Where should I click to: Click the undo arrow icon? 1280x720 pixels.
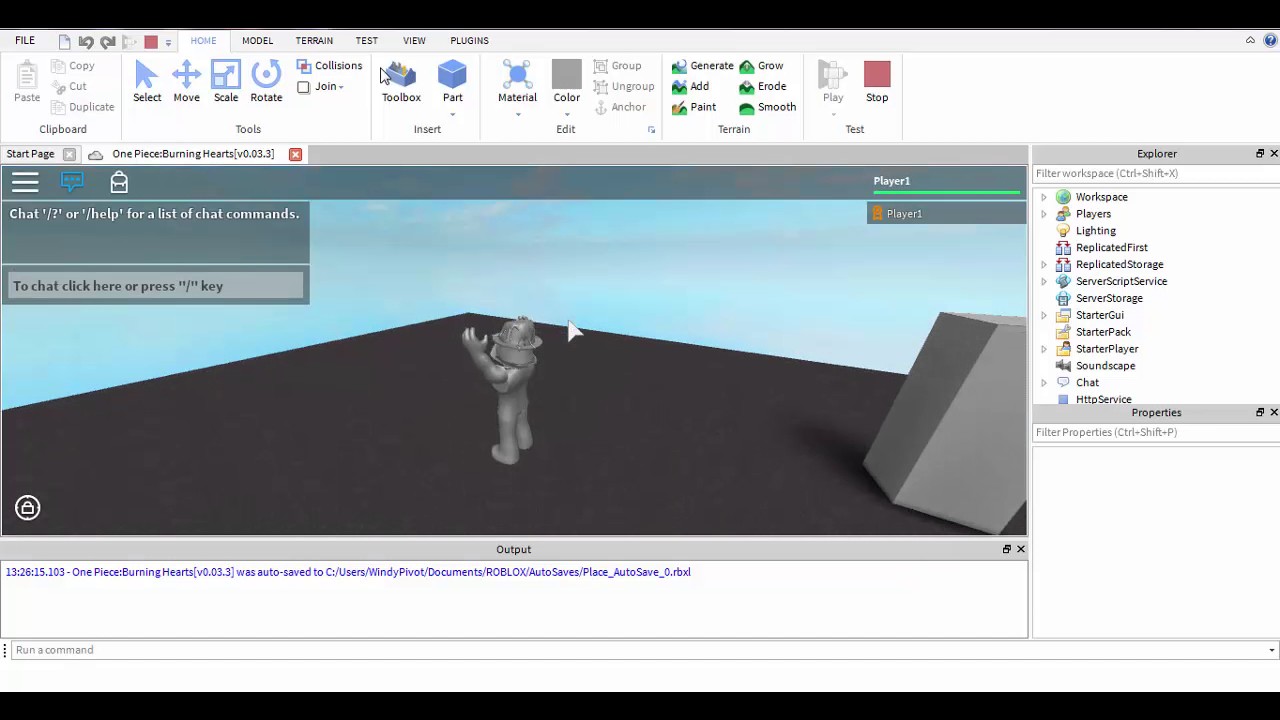tap(86, 42)
